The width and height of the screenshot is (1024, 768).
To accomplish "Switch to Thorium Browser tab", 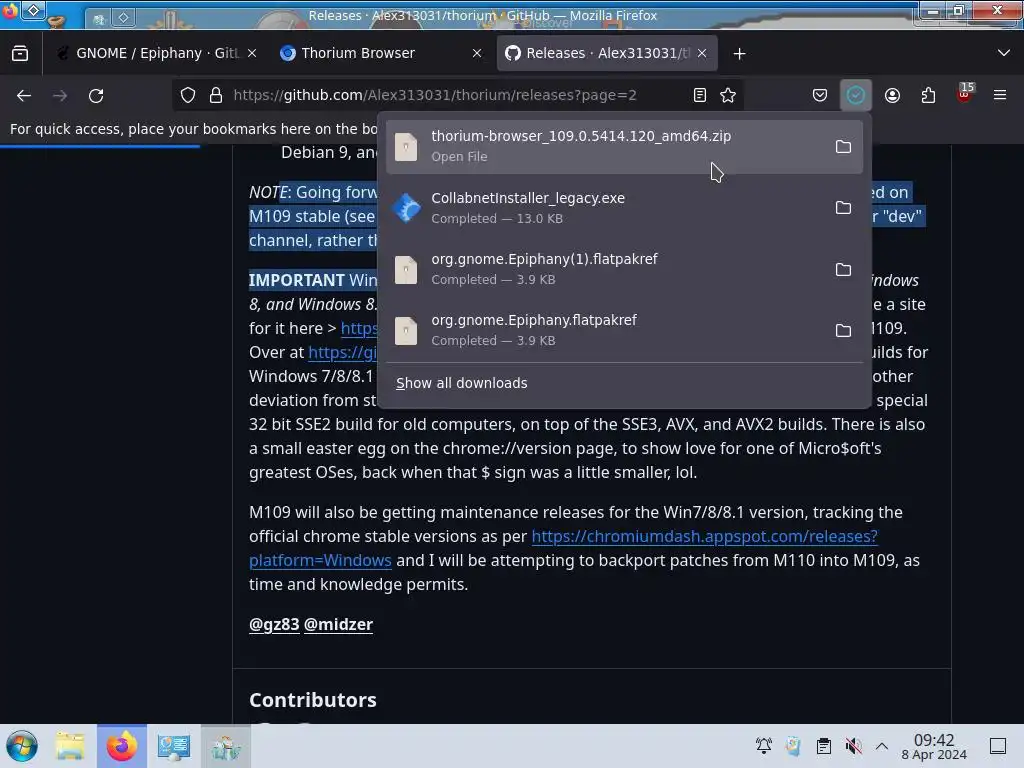I will coord(379,53).
